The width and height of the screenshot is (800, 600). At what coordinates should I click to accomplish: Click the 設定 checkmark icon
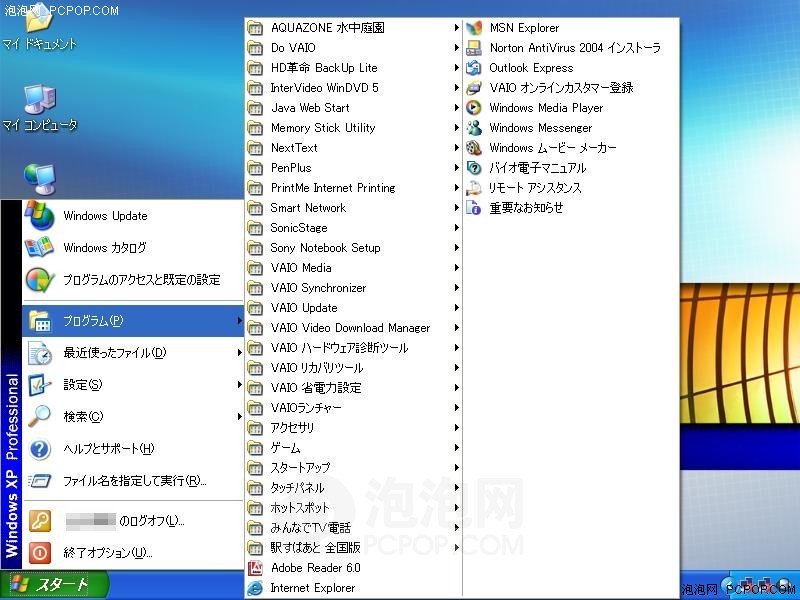click(40, 385)
